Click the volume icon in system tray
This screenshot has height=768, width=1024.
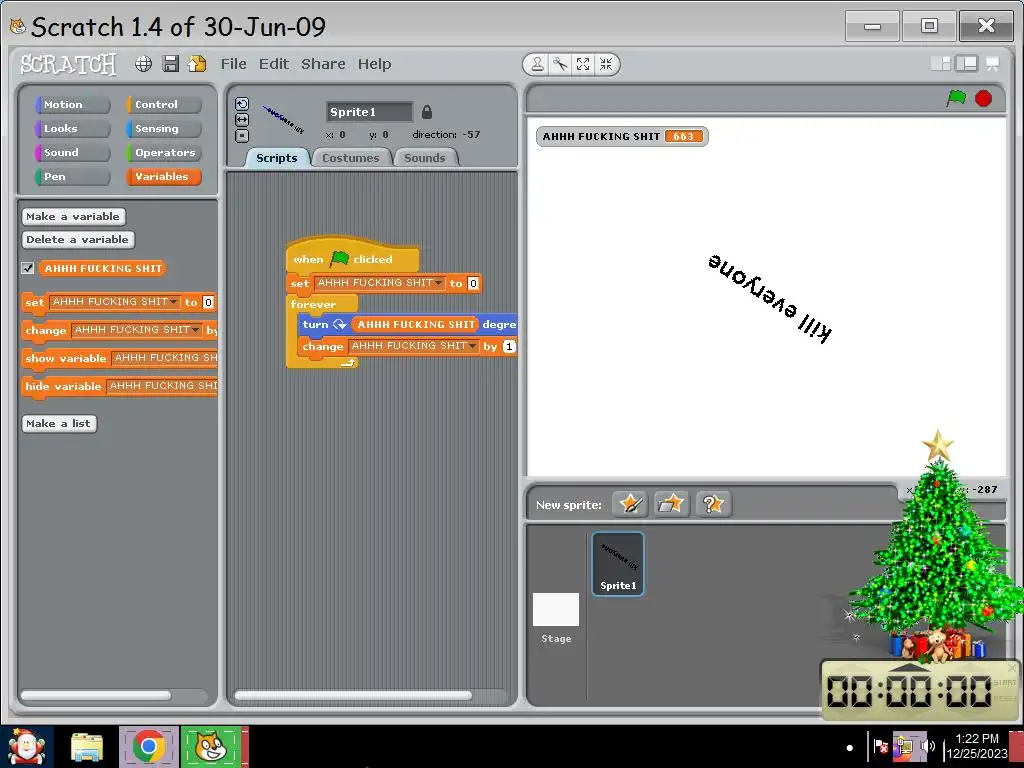[x=928, y=746]
